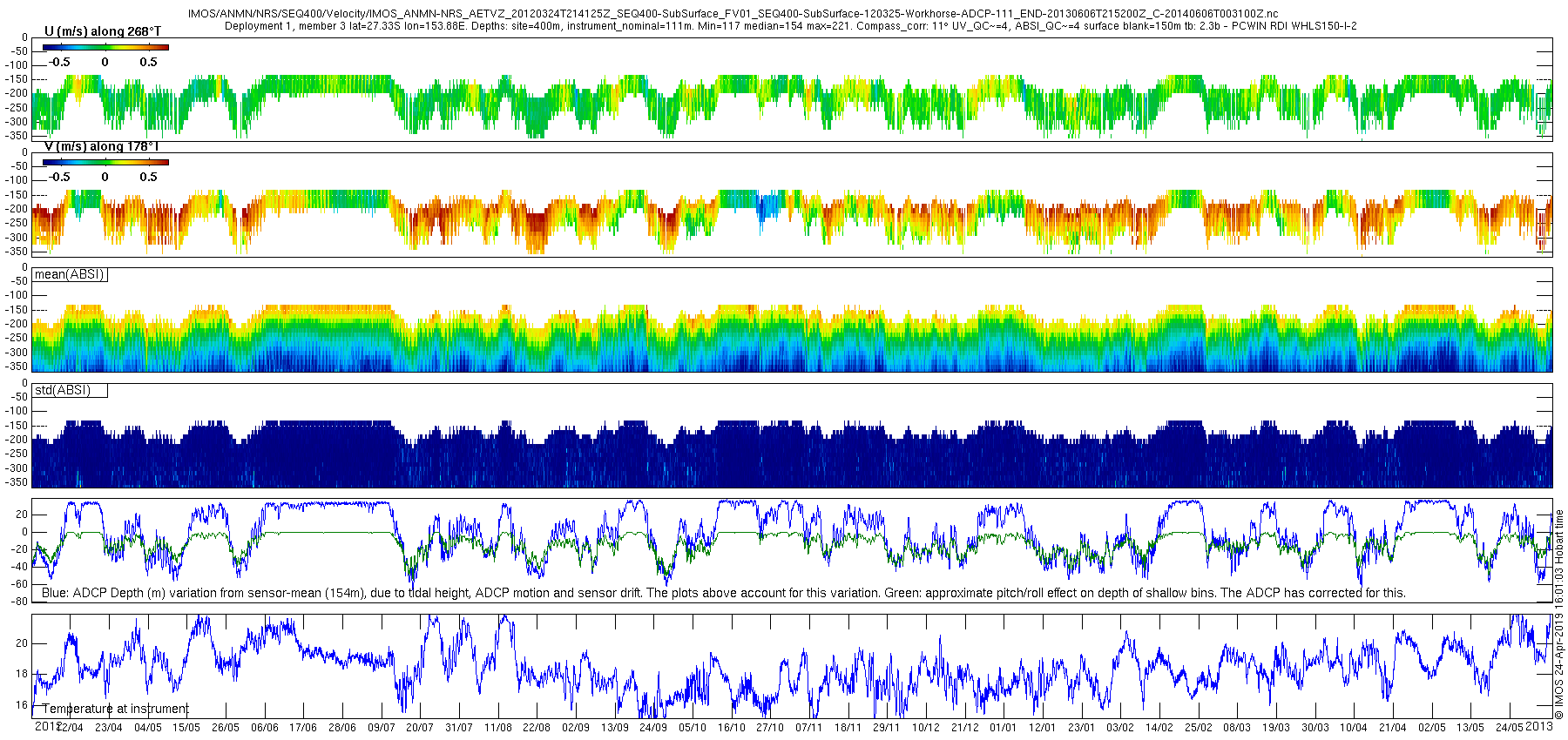Click the 06/06 date tick label
This screenshot has height=740, width=1568.
click(x=265, y=728)
